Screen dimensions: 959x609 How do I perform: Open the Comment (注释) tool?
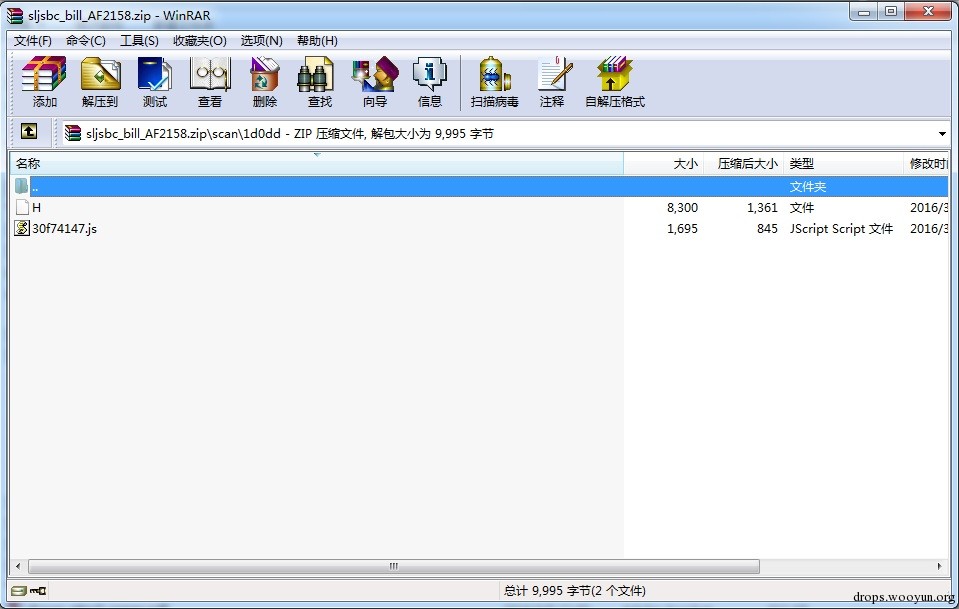click(552, 83)
